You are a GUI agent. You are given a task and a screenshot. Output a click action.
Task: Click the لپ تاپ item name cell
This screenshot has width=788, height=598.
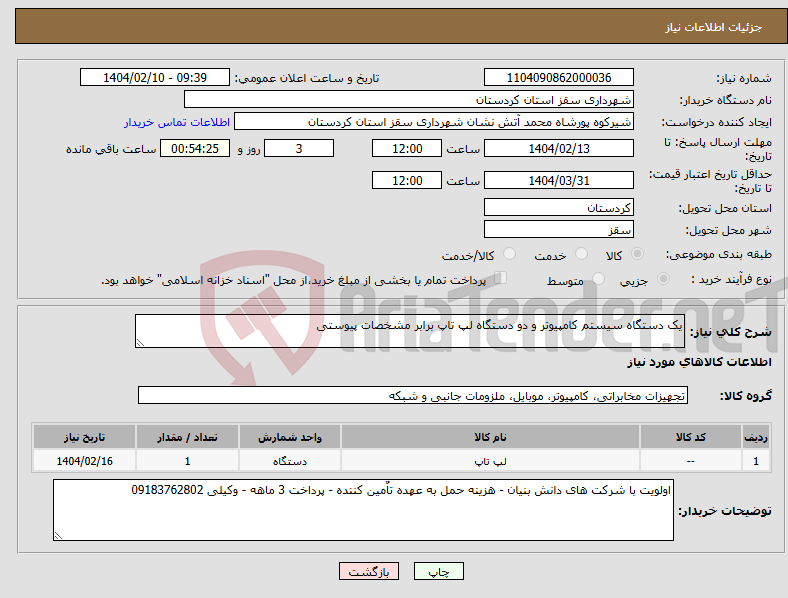click(490, 461)
